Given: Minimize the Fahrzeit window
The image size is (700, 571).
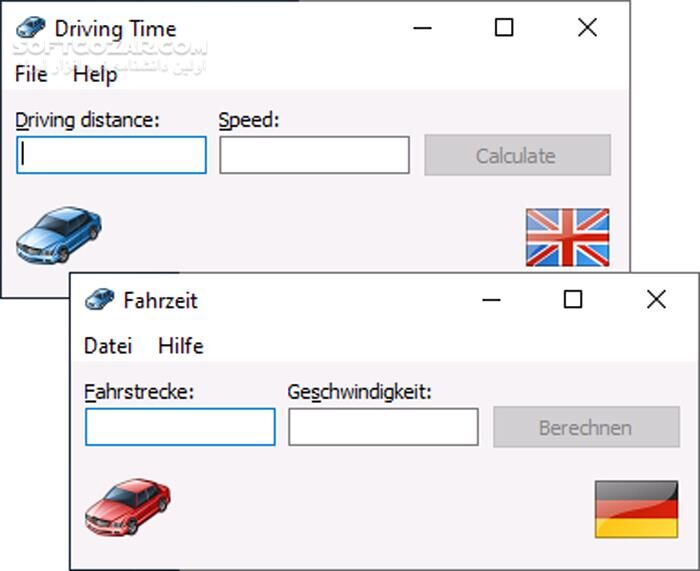Looking at the screenshot, I should 491,299.
